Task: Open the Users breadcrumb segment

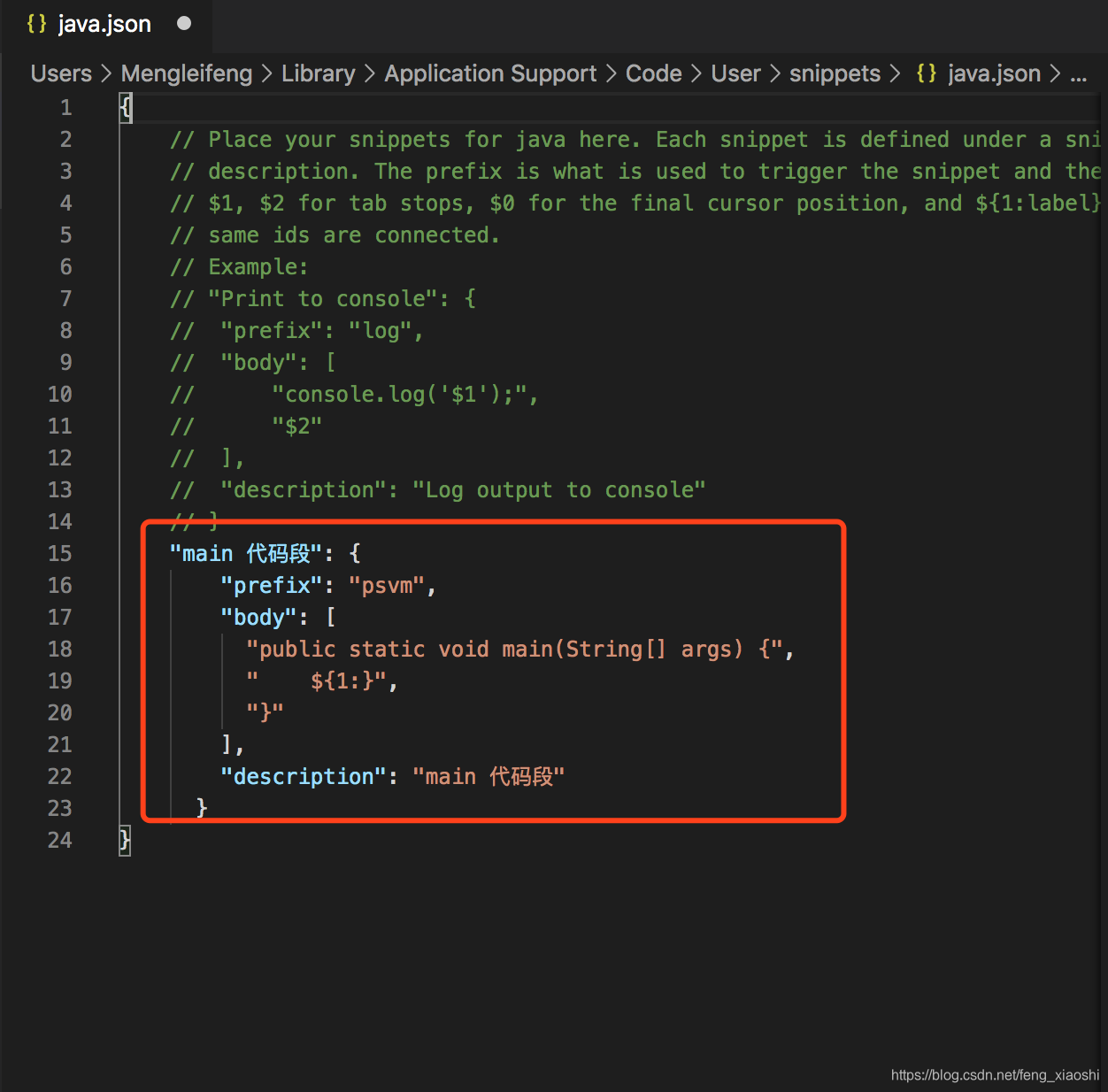Action: (61, 73)
